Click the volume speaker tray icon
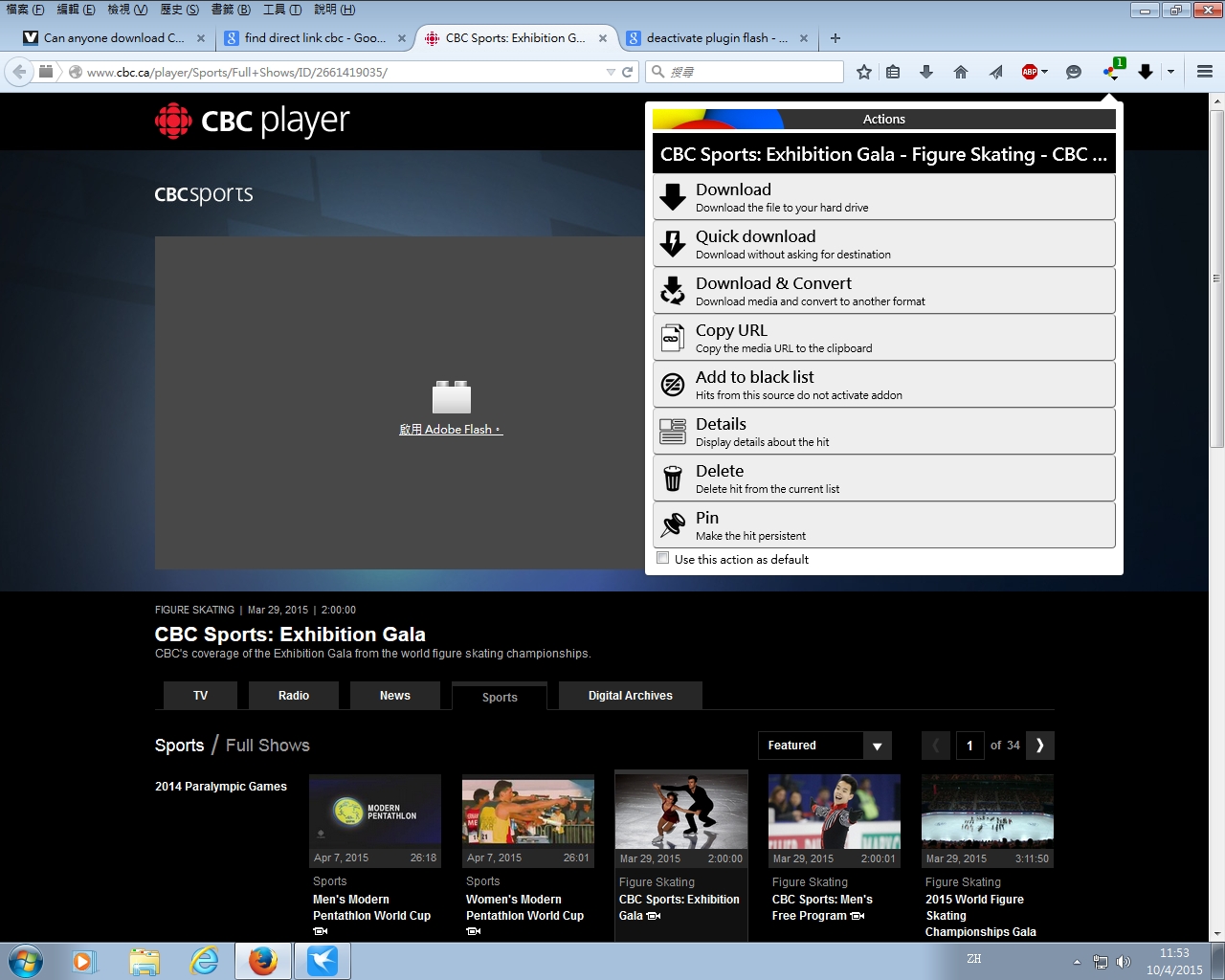Viewport: 1225px width, 980px height. point(1124,962)
